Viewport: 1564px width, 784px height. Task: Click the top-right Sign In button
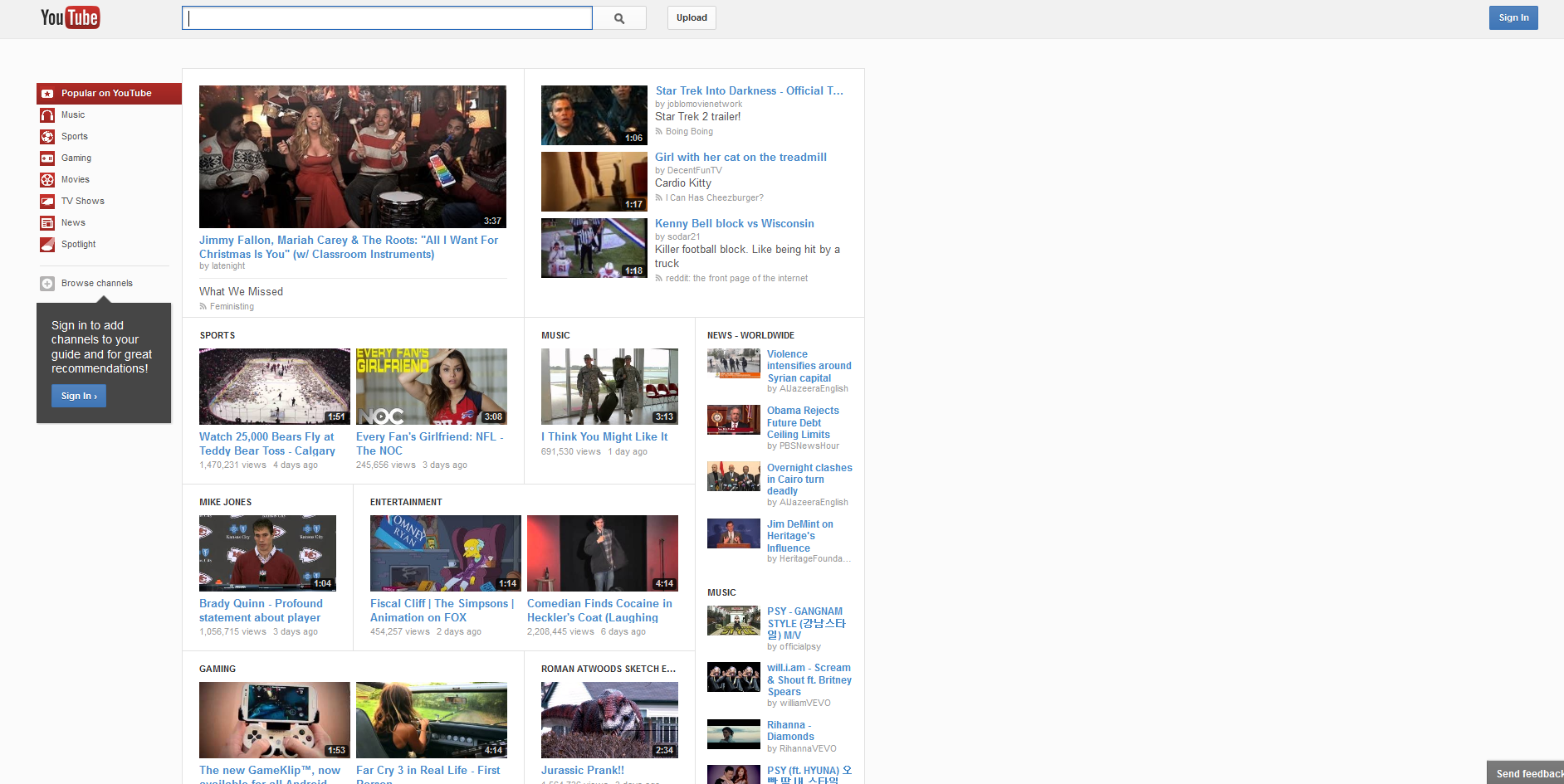[1513, 18]
